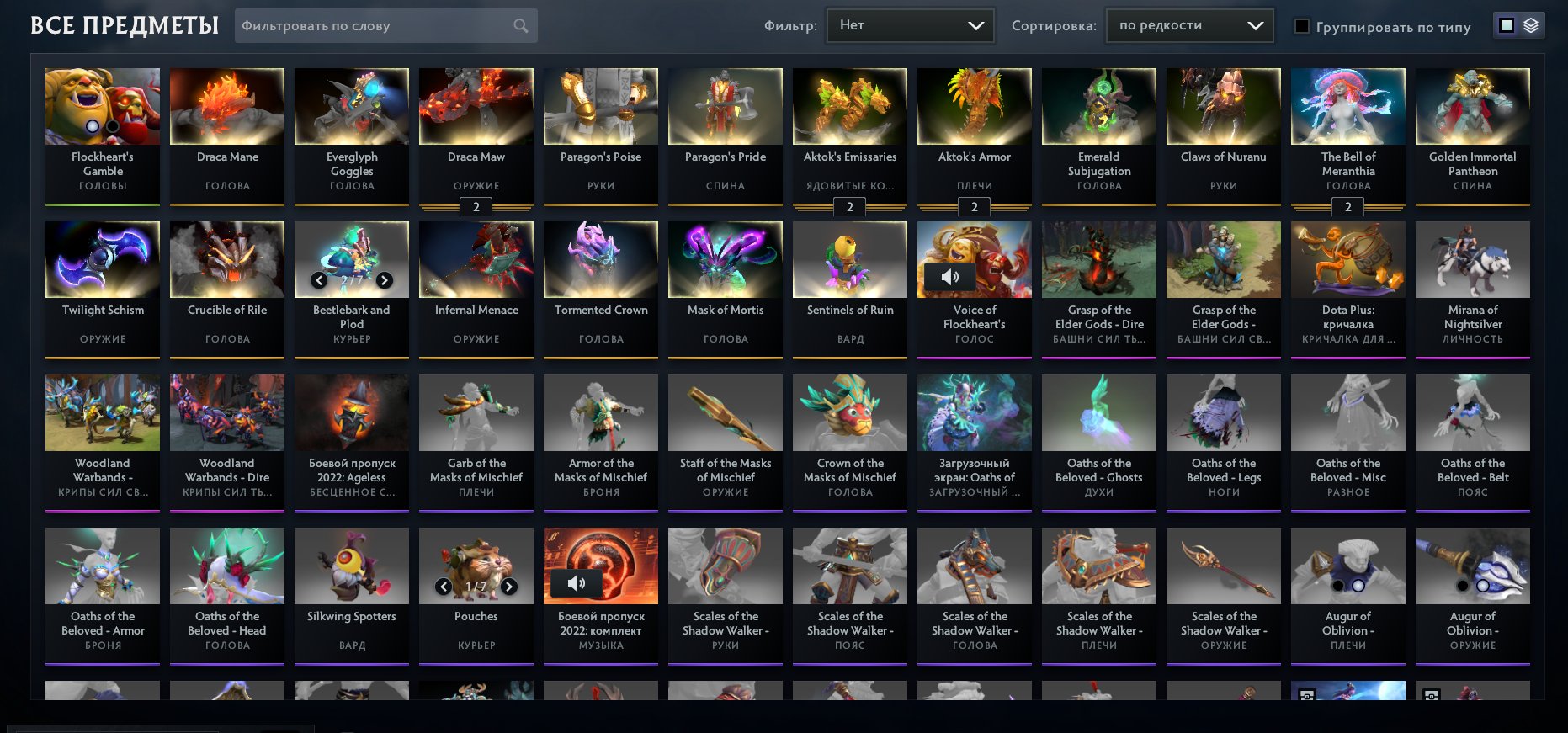Focus the Фильтровать по слову search field

click(x=375, y=26)
